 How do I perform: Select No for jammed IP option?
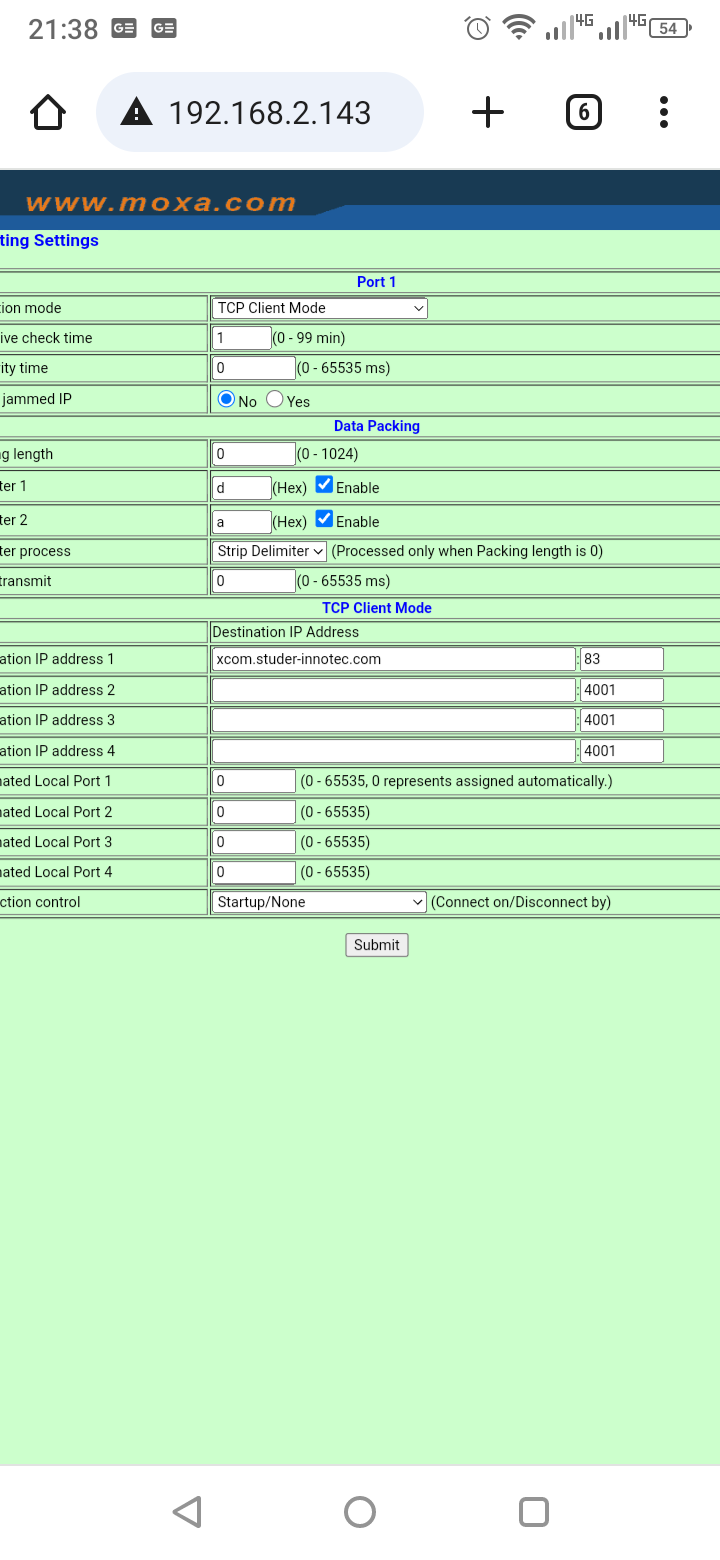click(x=226, y=400)
